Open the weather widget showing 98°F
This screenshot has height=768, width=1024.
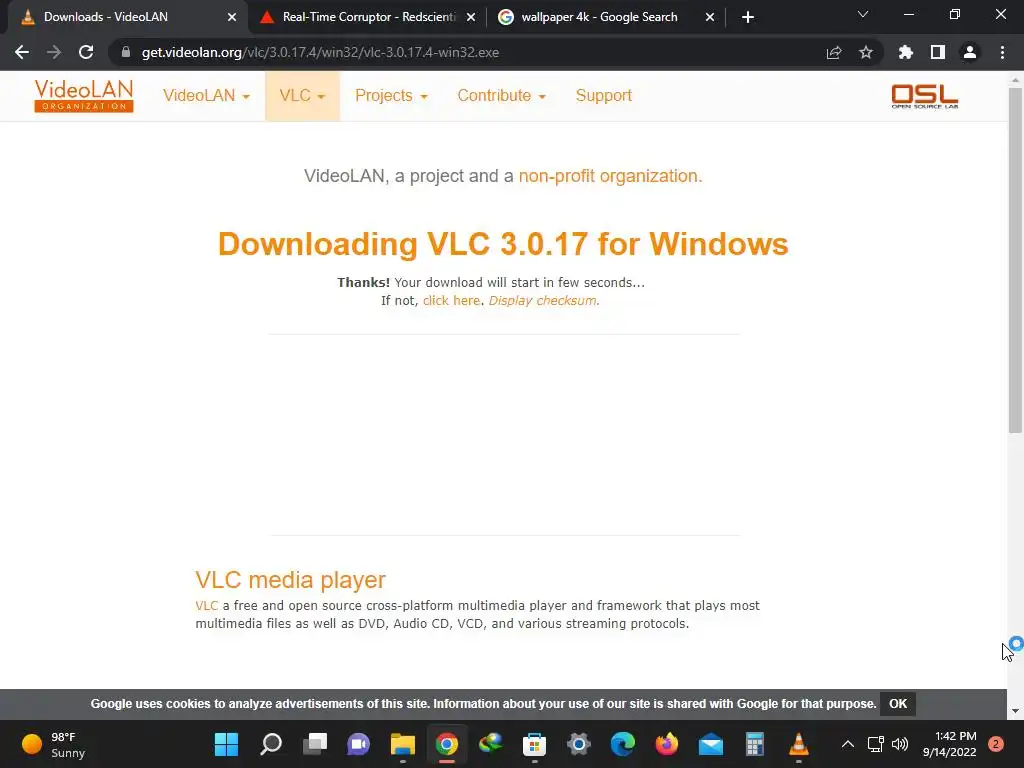[54, 744]
